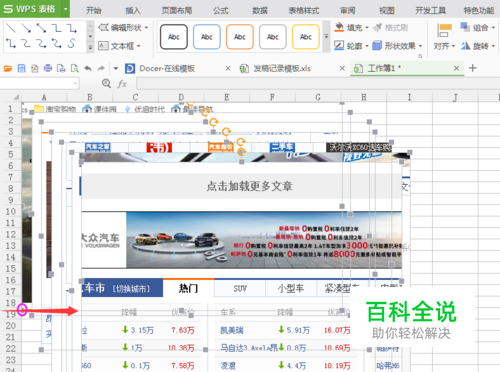Open the 开始 ribbon tab

click(x=94, y=10)
